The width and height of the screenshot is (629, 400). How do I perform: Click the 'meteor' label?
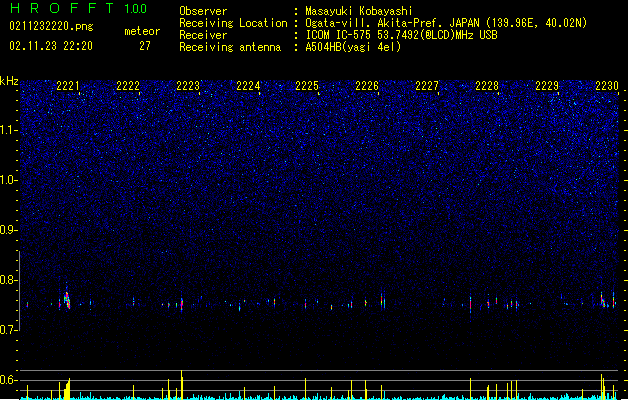pos(142,31)
